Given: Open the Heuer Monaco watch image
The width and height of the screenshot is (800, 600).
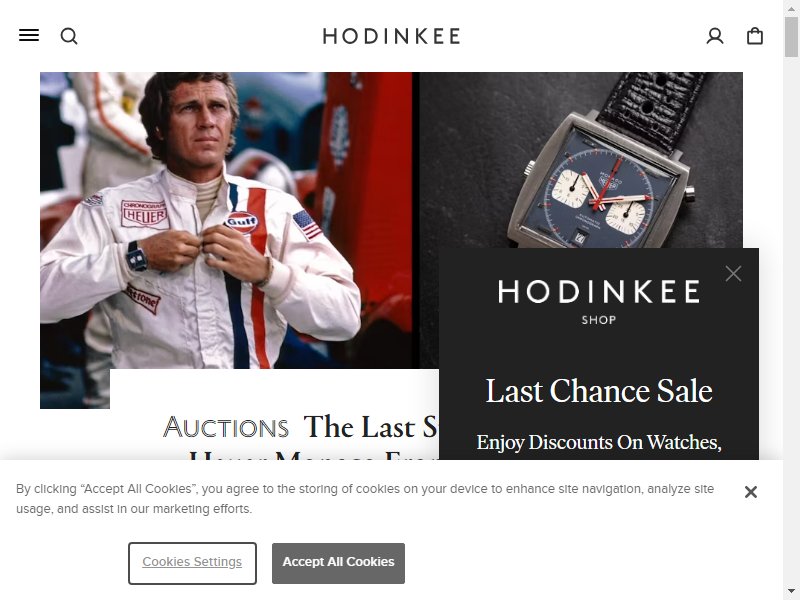Looking at the screenshot, I should pyautogui.click(x=581, y=160).
